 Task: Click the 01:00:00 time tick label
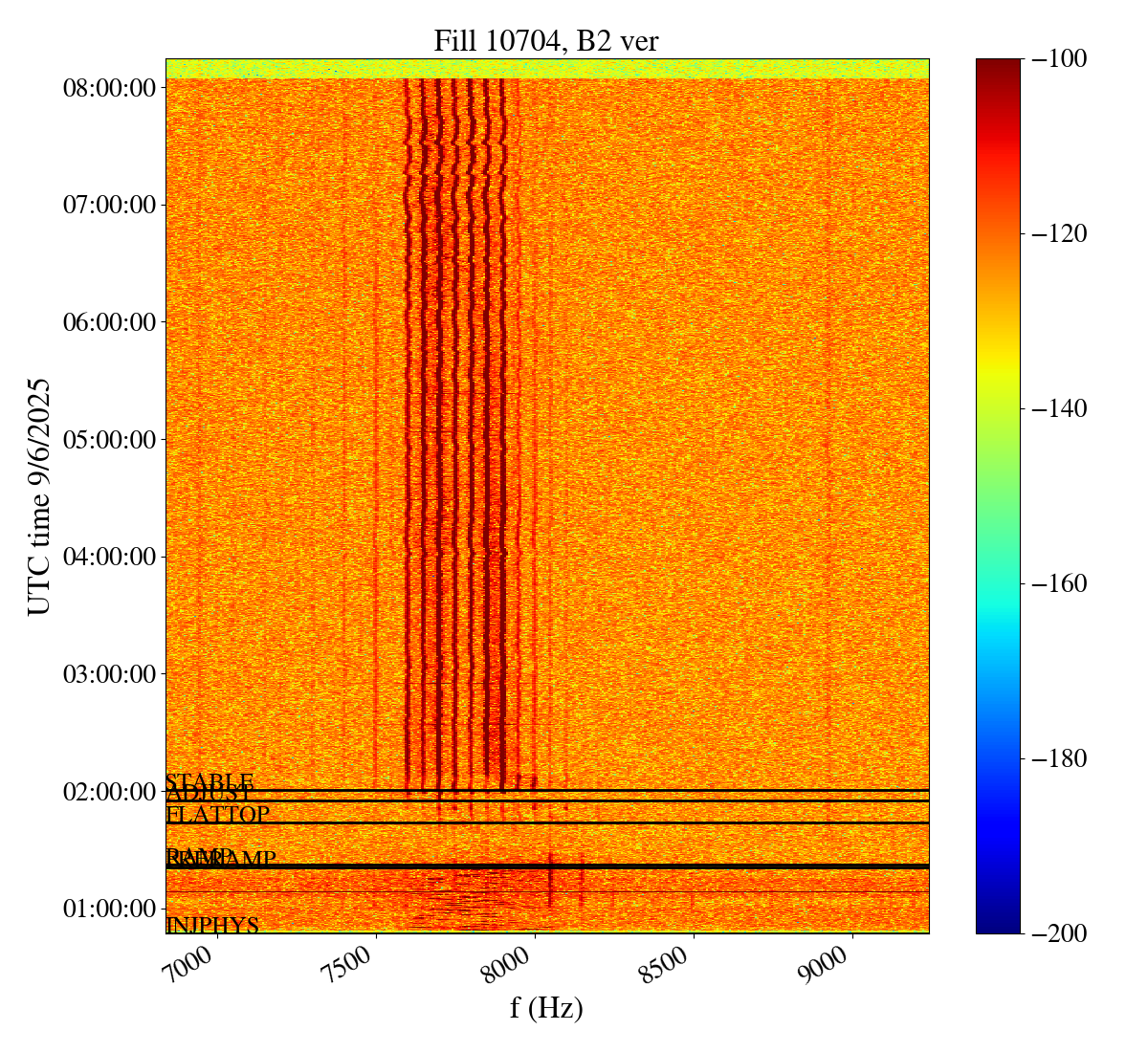[109, 908]
